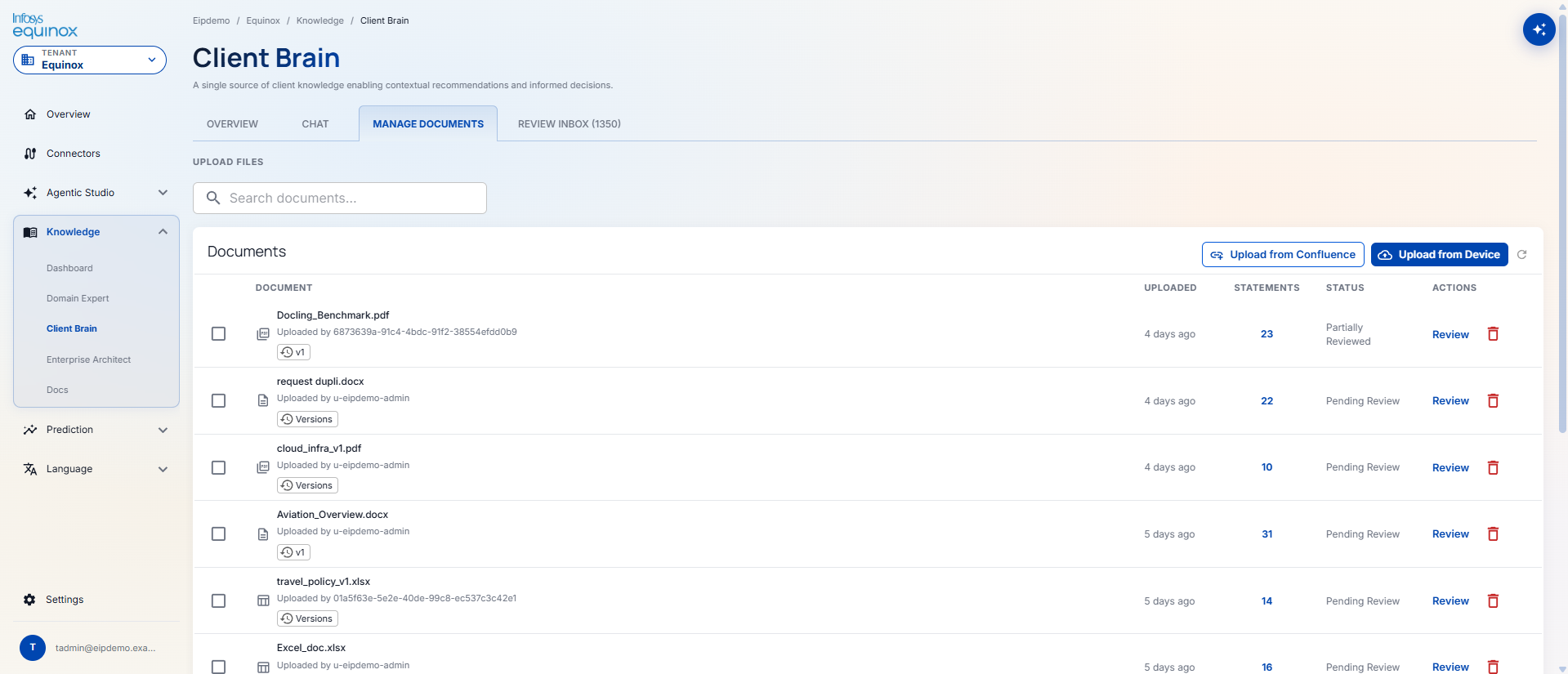
Task: Review the Docling_Benchmark.pdf document
Action: pyautogui.click(x=1450, y=334)
